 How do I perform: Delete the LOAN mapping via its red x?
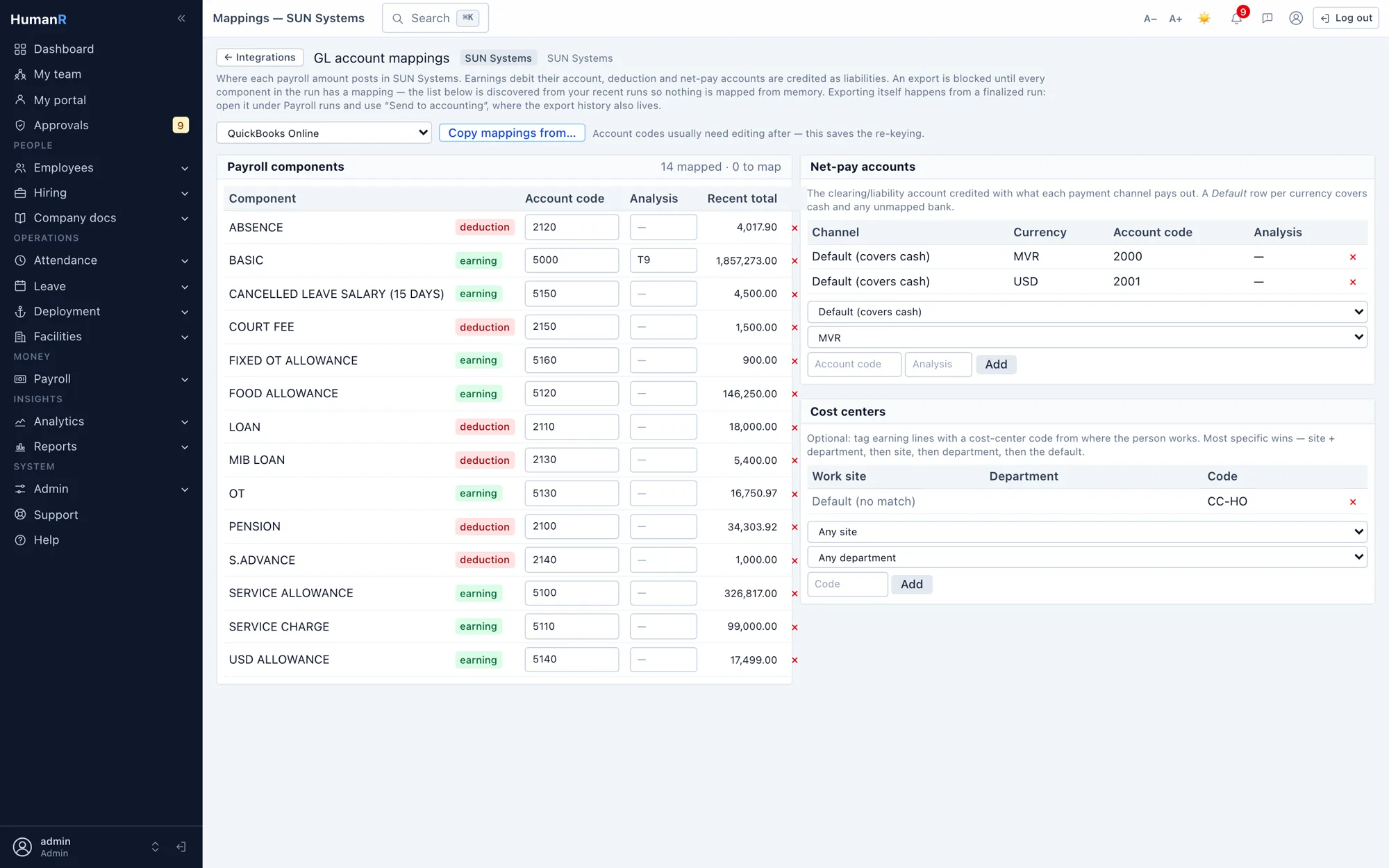tap(795, 428)
